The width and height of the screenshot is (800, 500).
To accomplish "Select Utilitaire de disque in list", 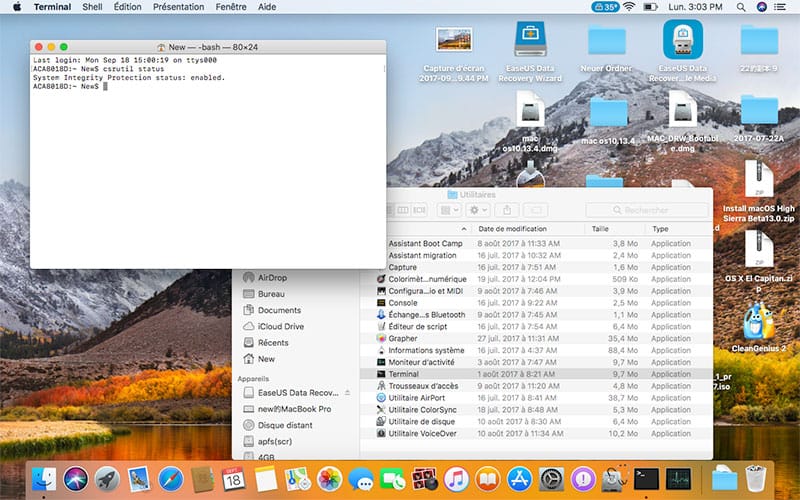I will point(536,421).
